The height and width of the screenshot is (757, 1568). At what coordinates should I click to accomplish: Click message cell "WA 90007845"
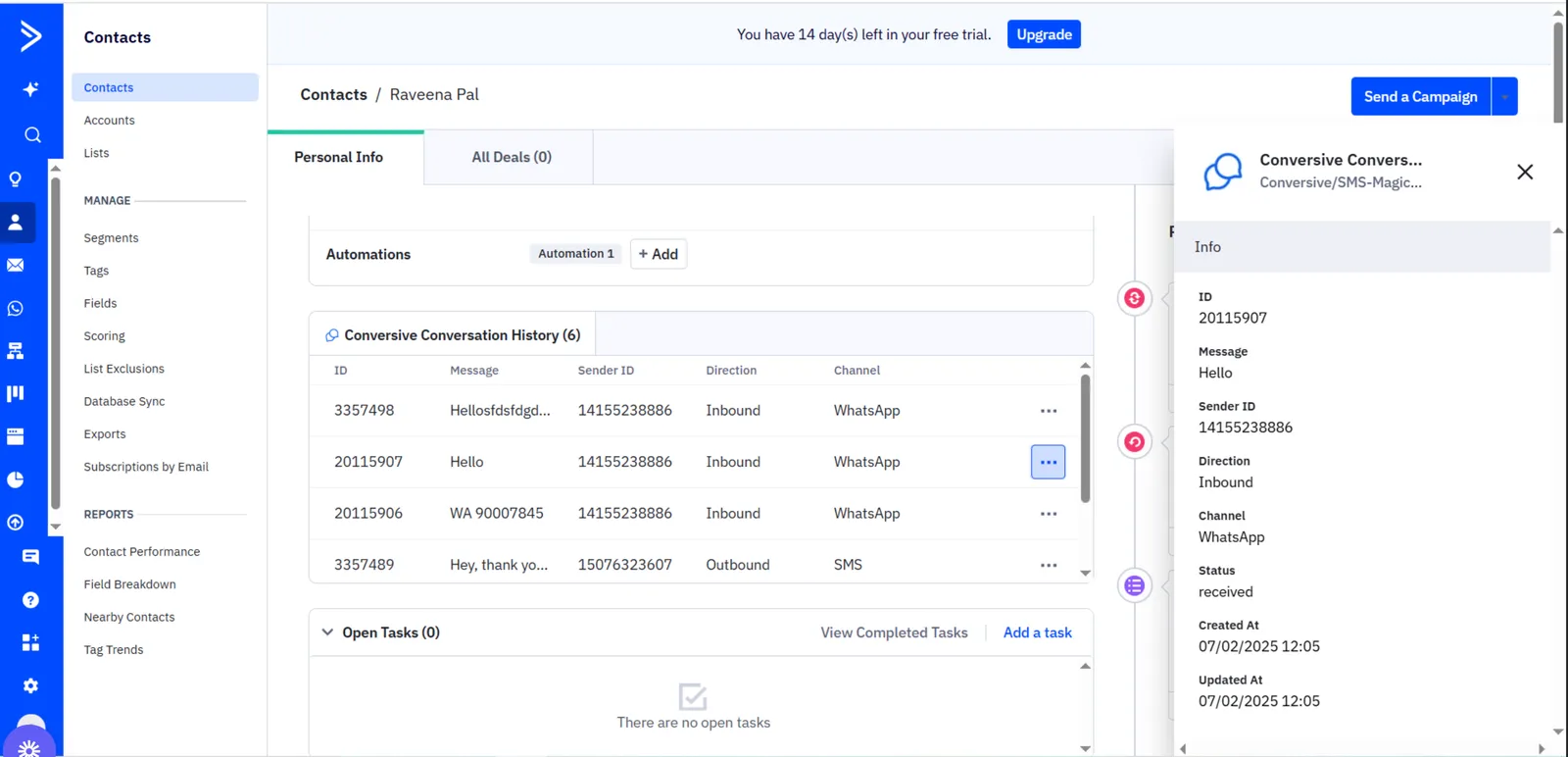[x=496, y=514]
